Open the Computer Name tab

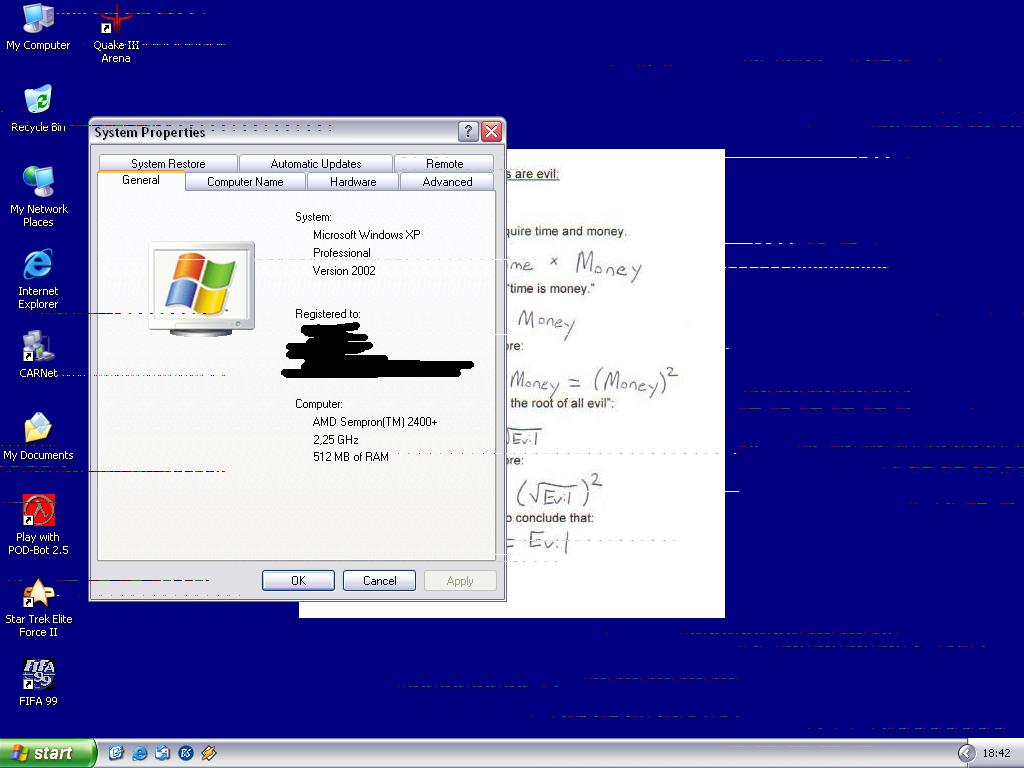245,182
